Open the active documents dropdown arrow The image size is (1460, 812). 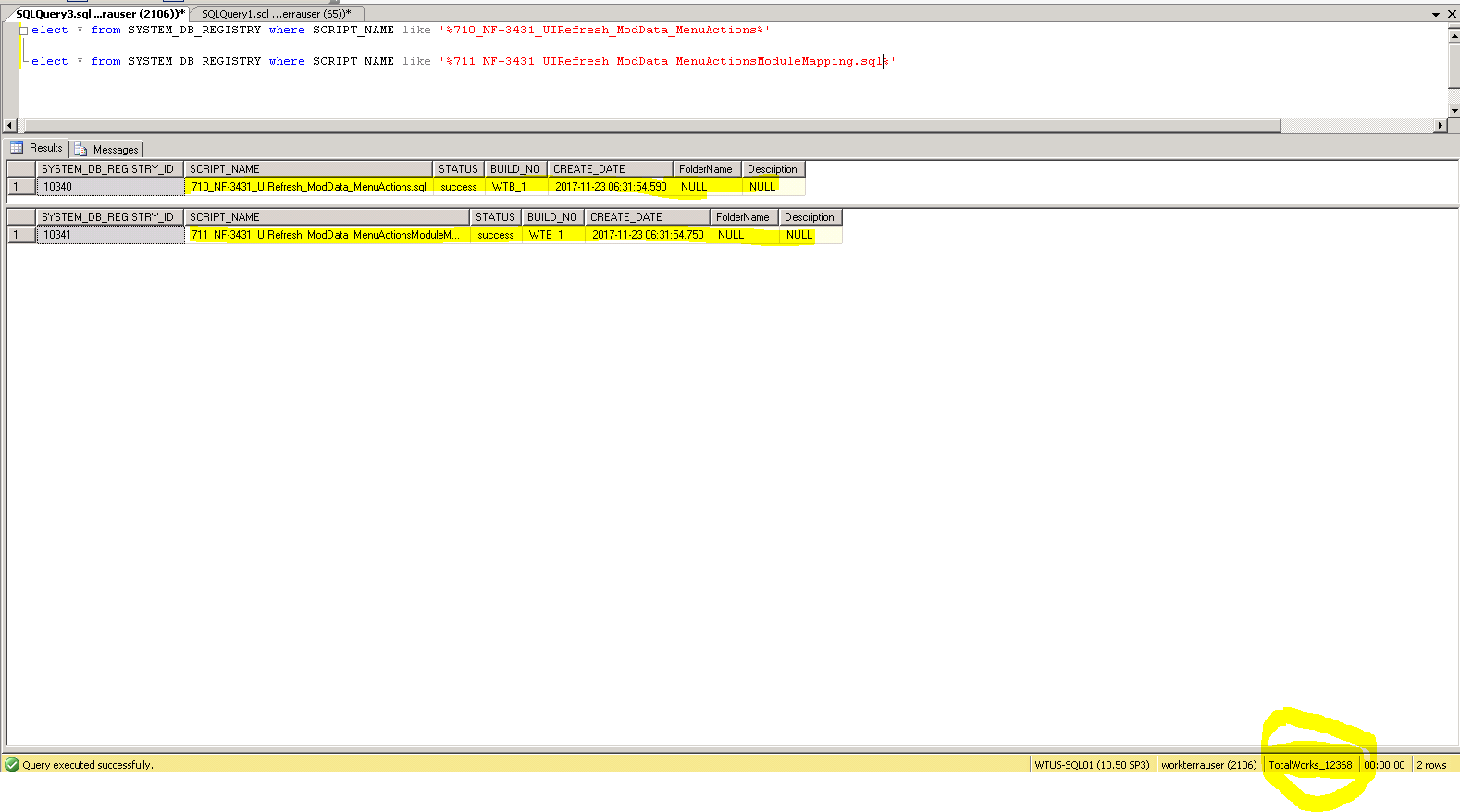point(1436,15)
